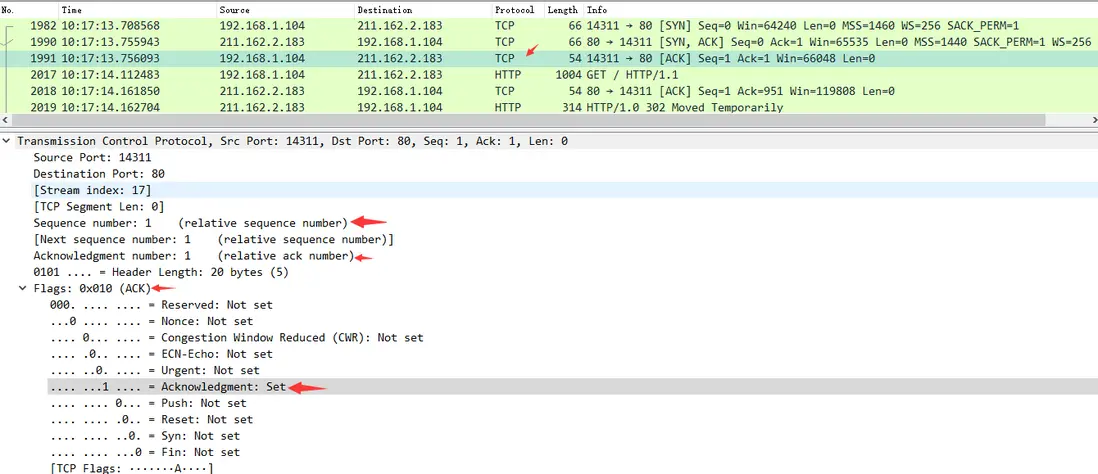Screen dimensions: 1098x474
Task: Select the Header Length: 20 bytes line
Action: coord(161,272)
